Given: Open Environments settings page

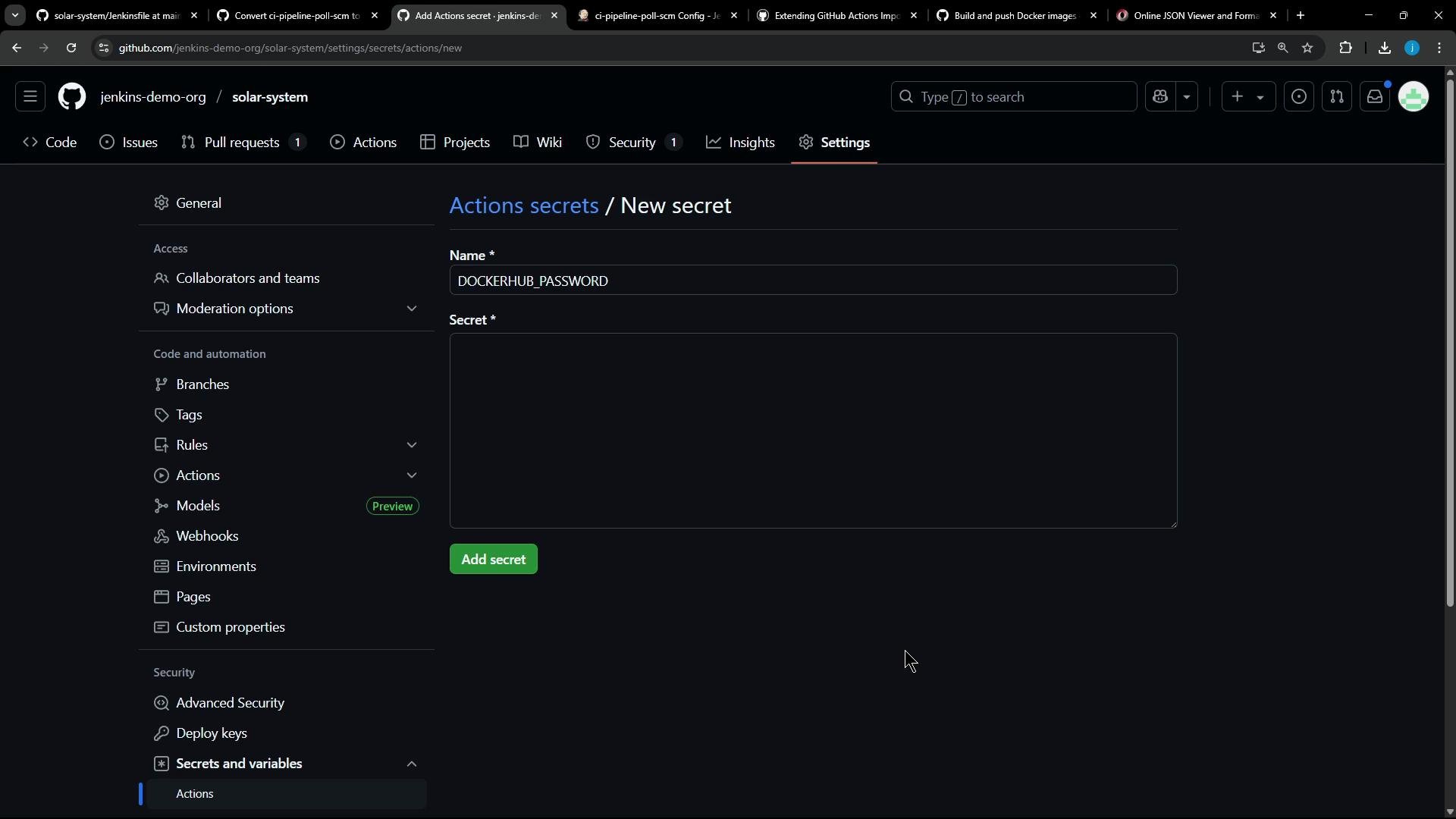Looking at the screenshot, I should coord(287,566).
